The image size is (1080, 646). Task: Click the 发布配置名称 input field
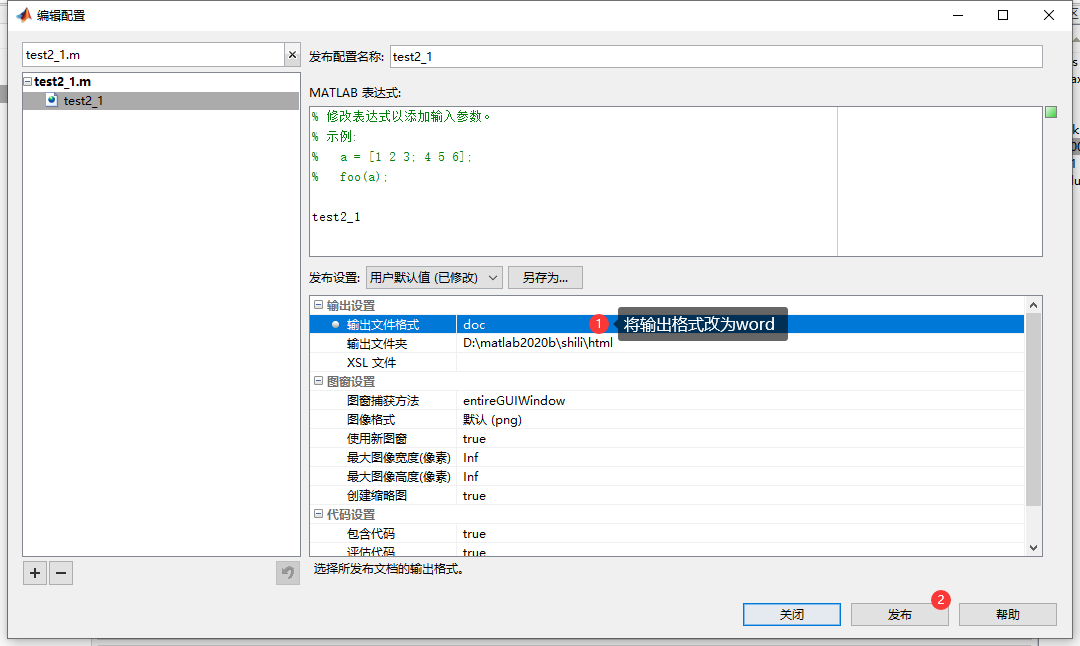pyautogui.click(x=716, y=56)
